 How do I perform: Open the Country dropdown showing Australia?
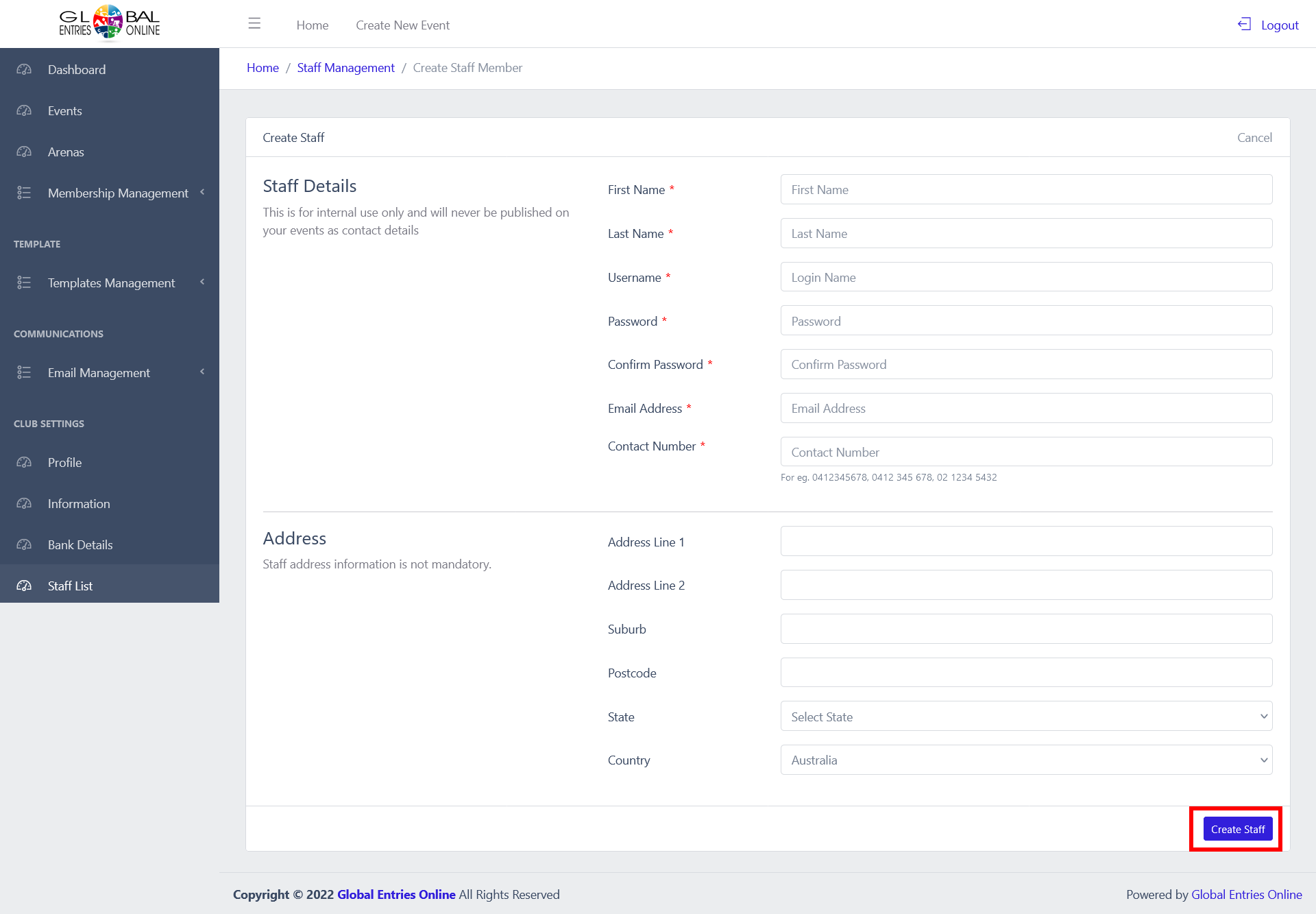(x=1026, y=760)
